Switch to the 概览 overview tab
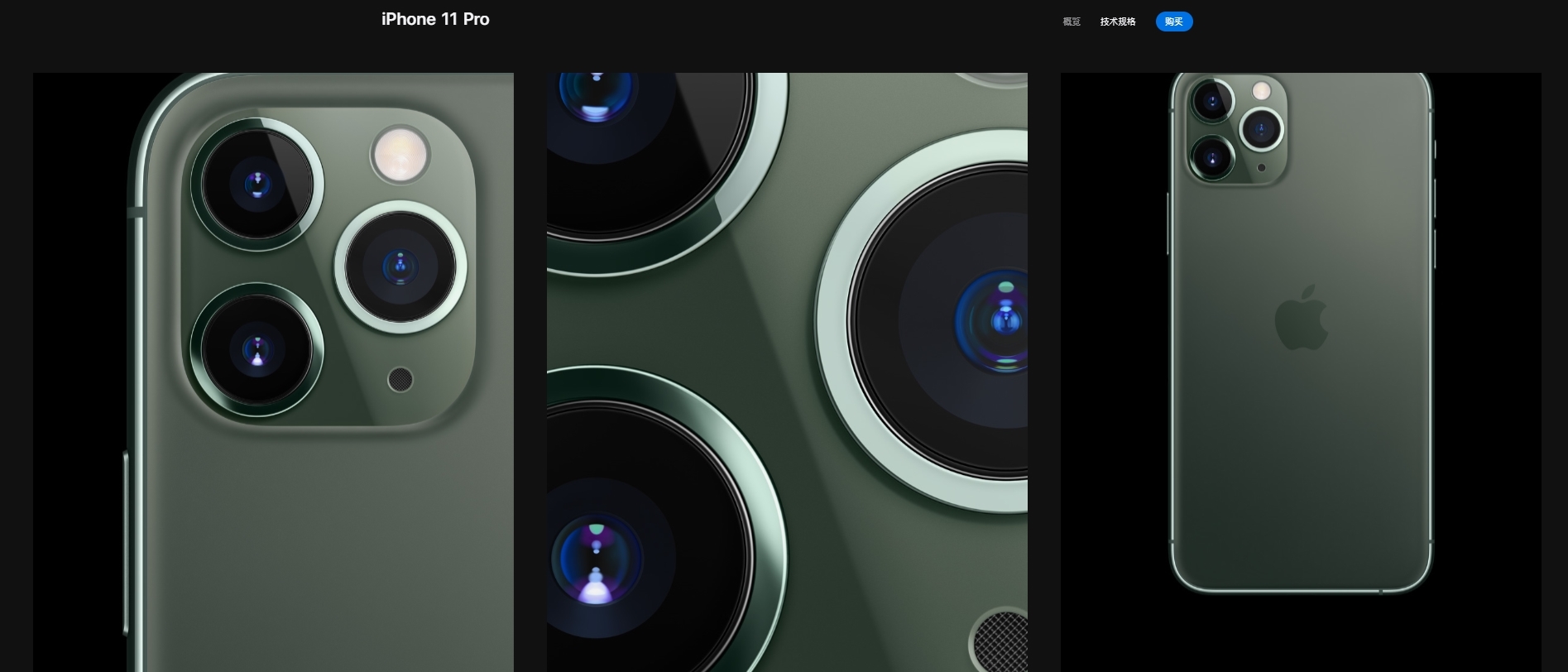Image resolution: width=1568 pixels, height=672 pixels. coord(1072,22)
